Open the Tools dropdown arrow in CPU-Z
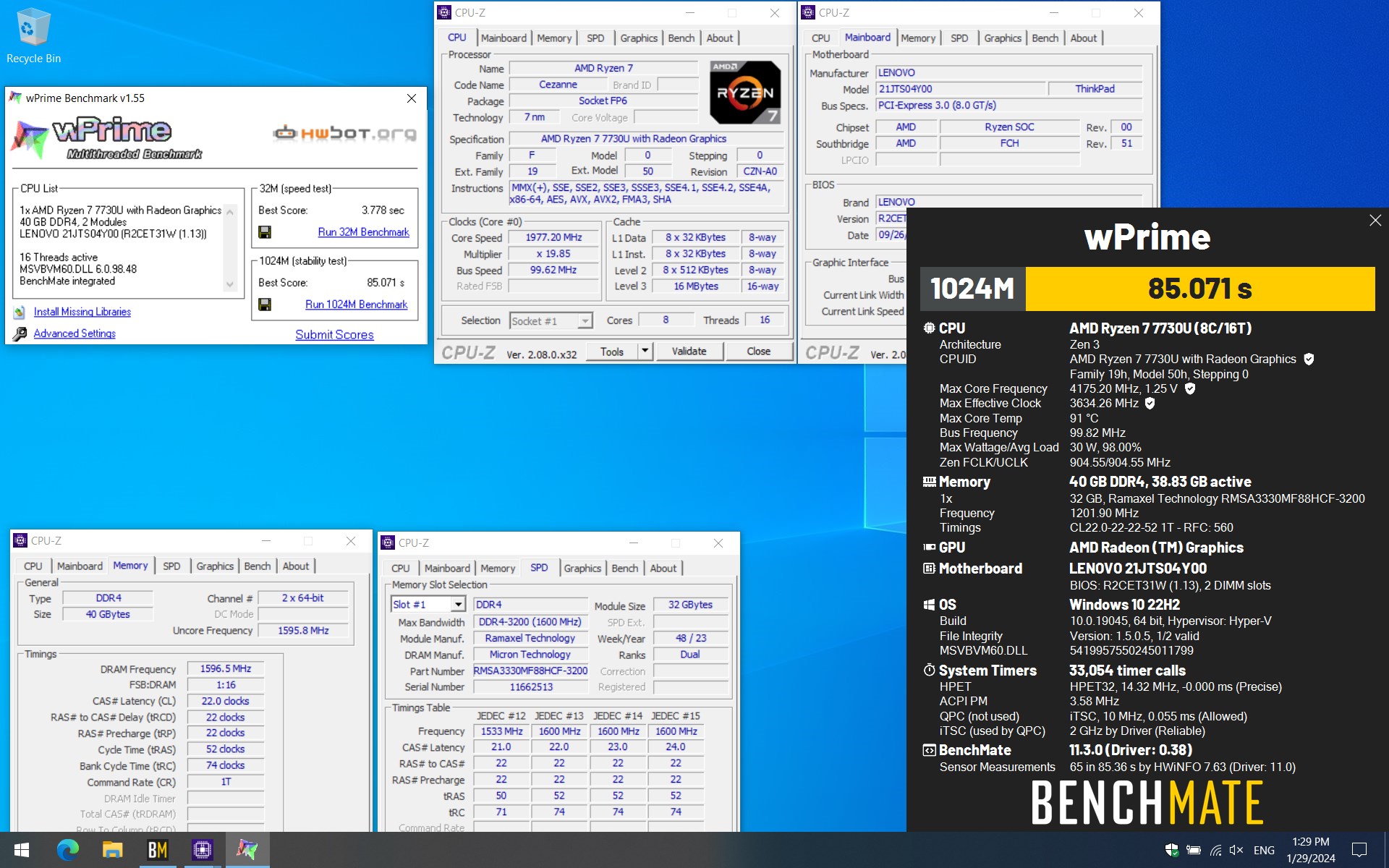1389x868 pixels. (x=645, y=352)
